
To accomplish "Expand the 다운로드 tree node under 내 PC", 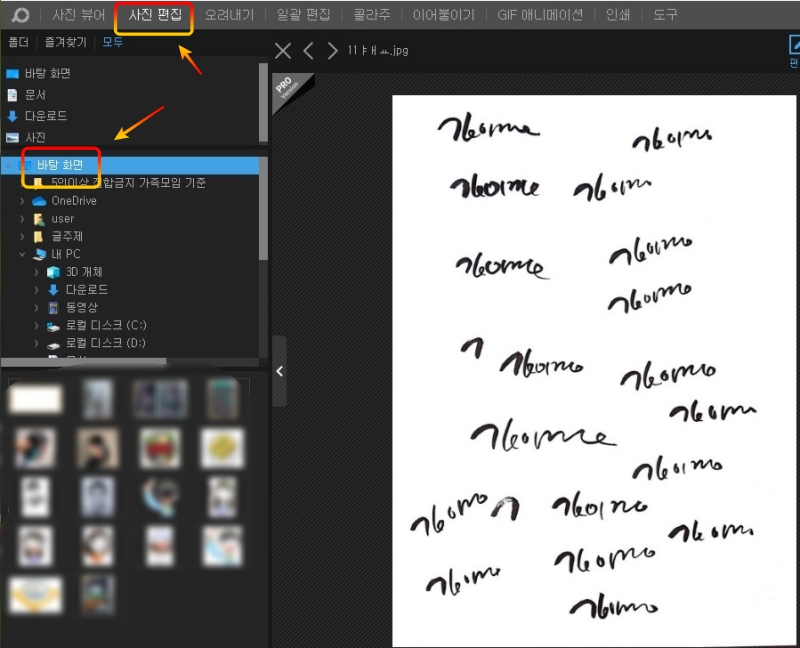I will [x=36, y=290].
